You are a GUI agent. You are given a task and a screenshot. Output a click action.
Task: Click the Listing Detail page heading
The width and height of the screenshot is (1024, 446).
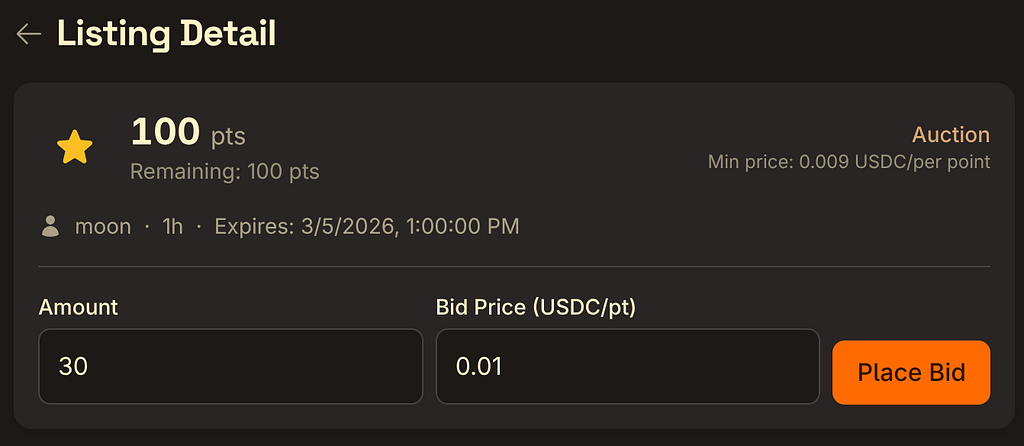(166, 34)
